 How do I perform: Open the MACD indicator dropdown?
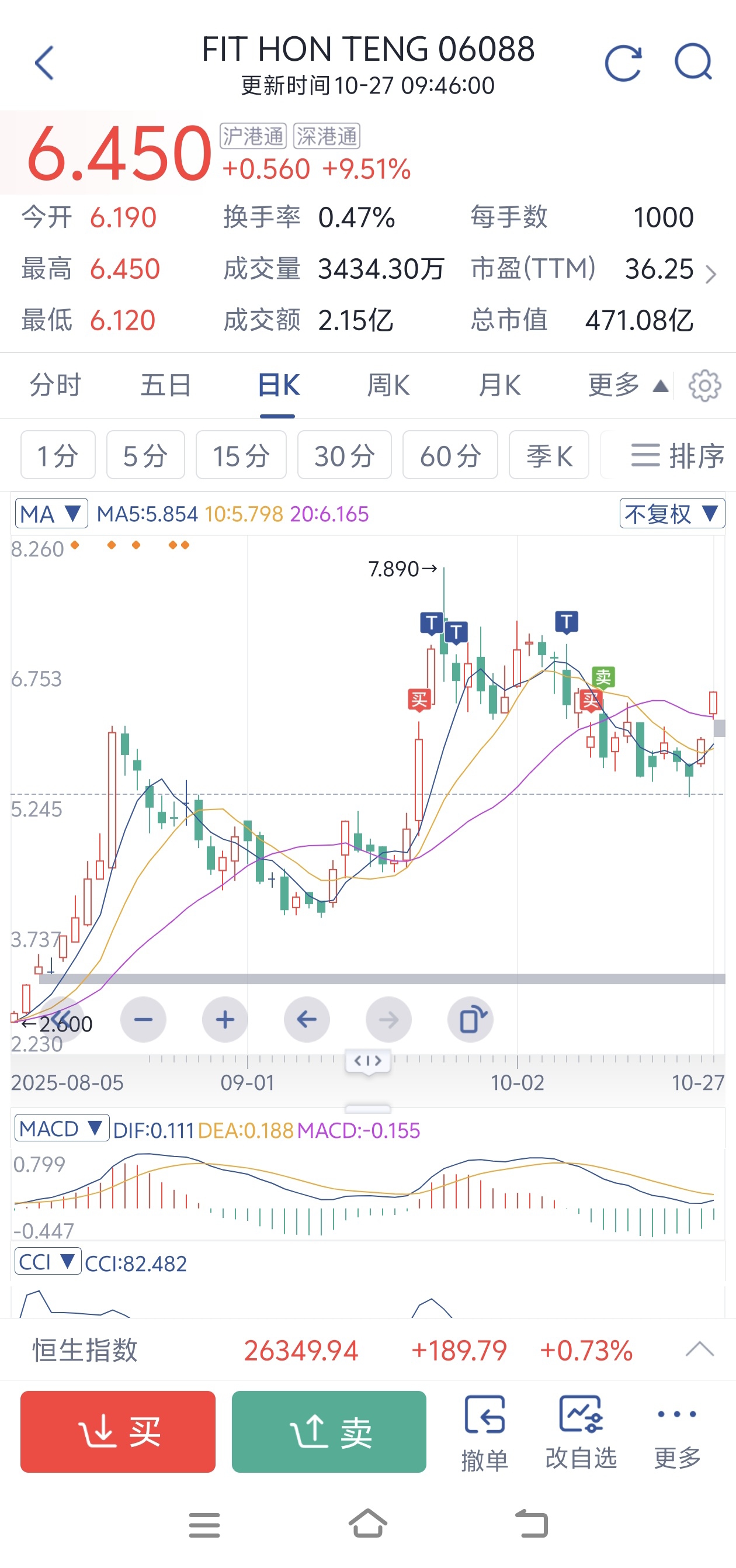point(61,1129)
